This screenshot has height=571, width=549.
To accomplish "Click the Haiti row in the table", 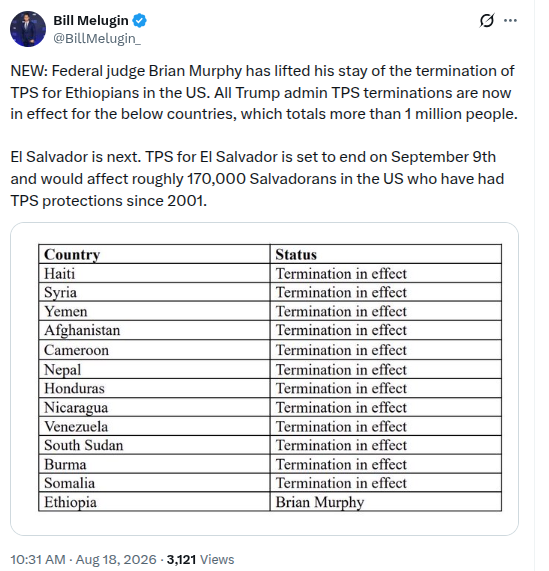I will [x=270, y=273].
